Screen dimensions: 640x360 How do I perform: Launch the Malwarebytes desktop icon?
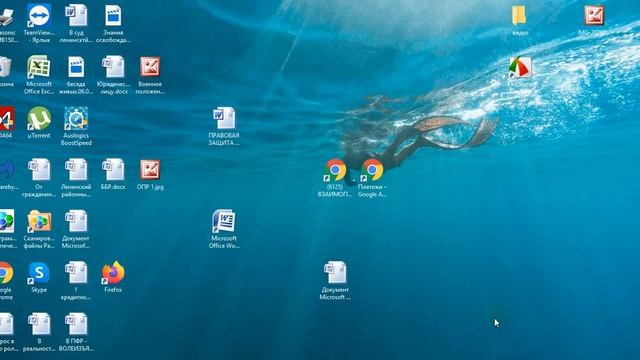coord(7,170)
